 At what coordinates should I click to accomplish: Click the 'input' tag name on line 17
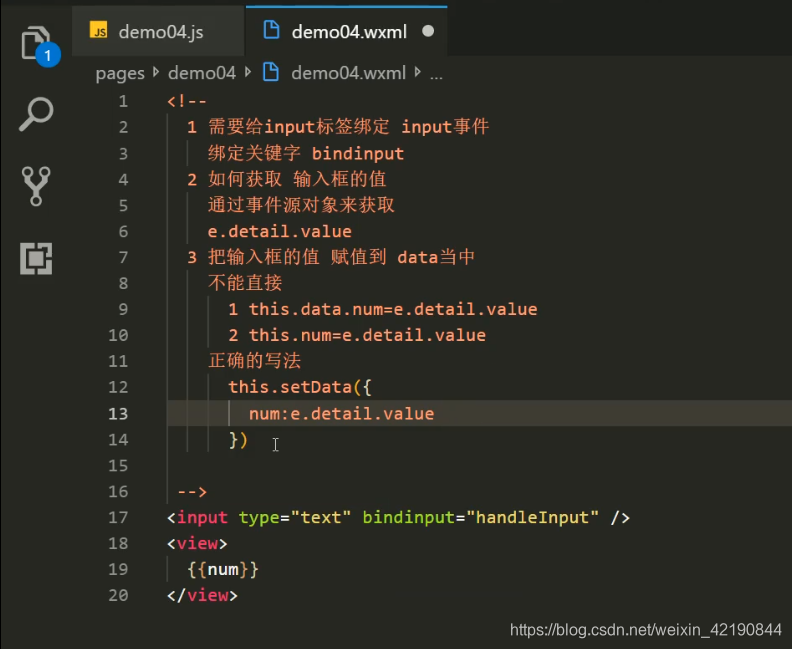[202, 518]
